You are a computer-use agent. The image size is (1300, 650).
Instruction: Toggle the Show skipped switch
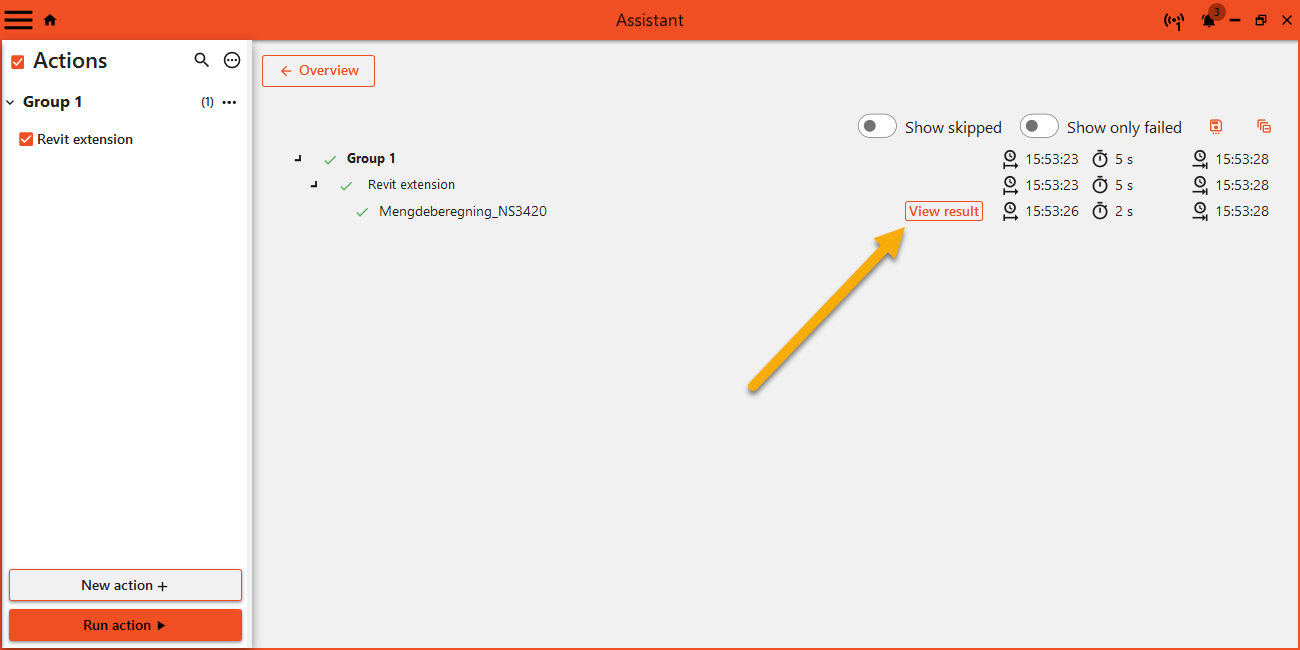point(877,126)
